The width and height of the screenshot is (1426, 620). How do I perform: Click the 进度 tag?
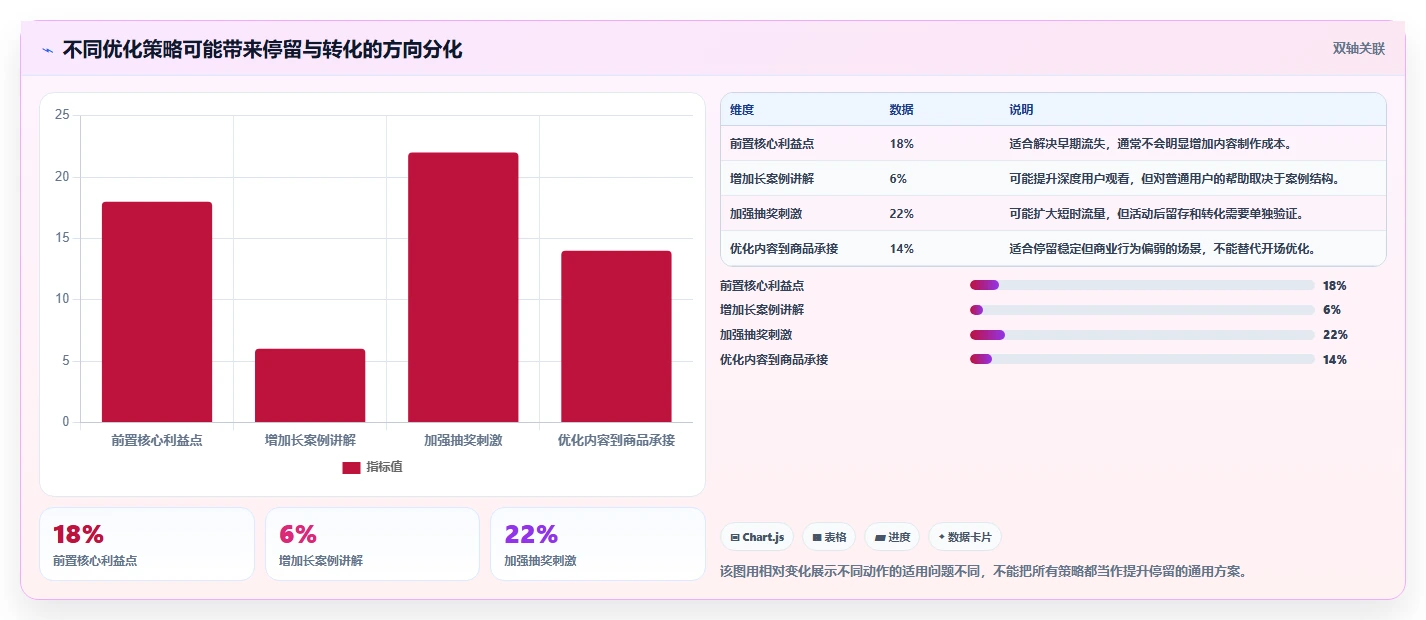892,537
